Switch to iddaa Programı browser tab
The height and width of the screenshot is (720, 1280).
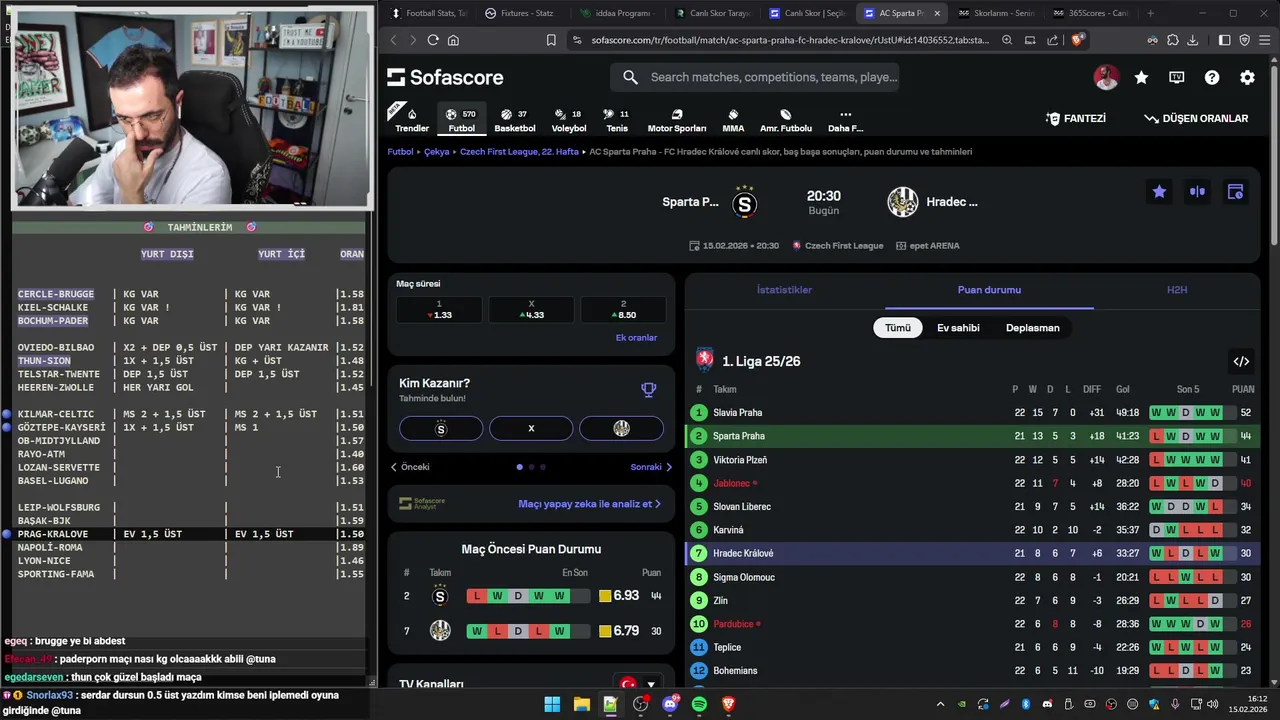(616, 13)
